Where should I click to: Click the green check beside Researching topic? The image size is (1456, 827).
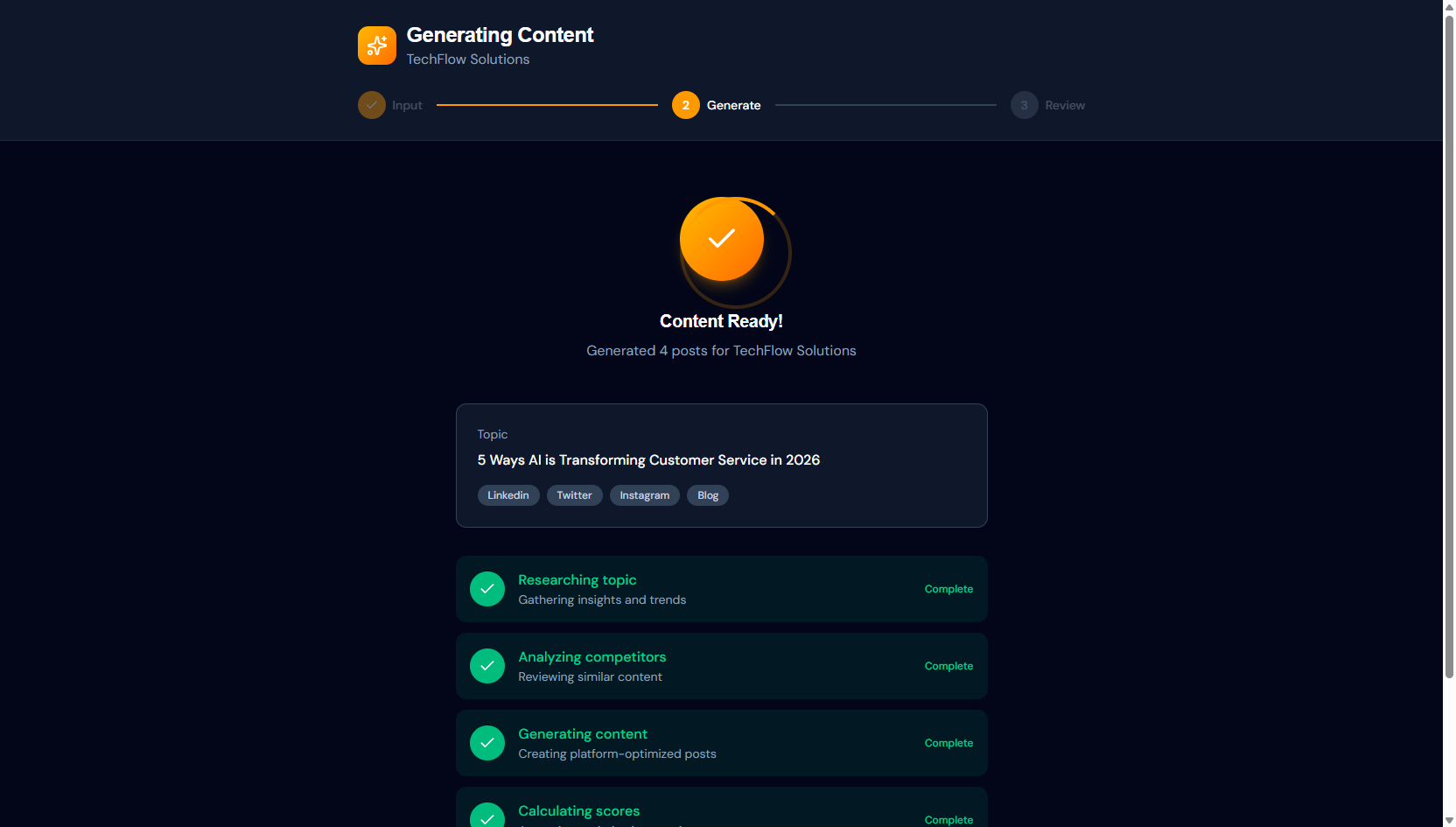pos(487,589)
